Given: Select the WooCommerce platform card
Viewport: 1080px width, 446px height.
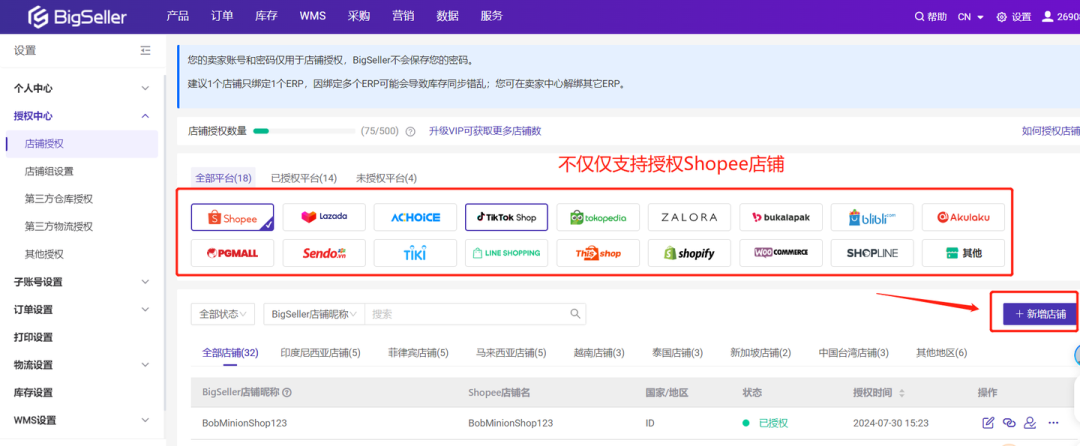Looking at the screenshot, I should point(781,253).
